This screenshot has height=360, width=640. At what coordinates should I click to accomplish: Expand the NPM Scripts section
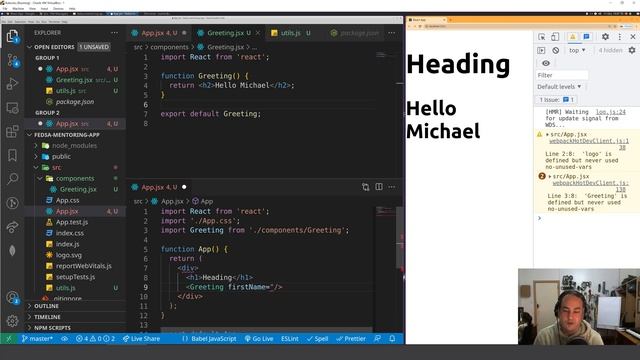point(52,328)
